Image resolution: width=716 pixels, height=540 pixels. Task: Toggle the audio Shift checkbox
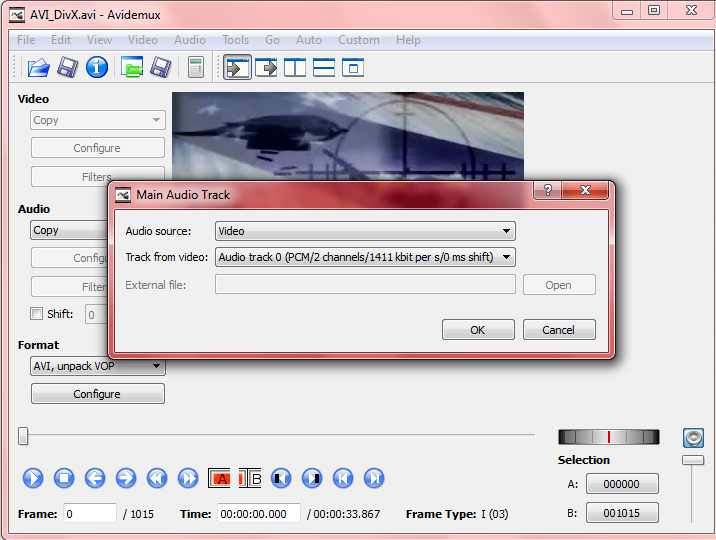pyautogui.click(x=36, y=314)
